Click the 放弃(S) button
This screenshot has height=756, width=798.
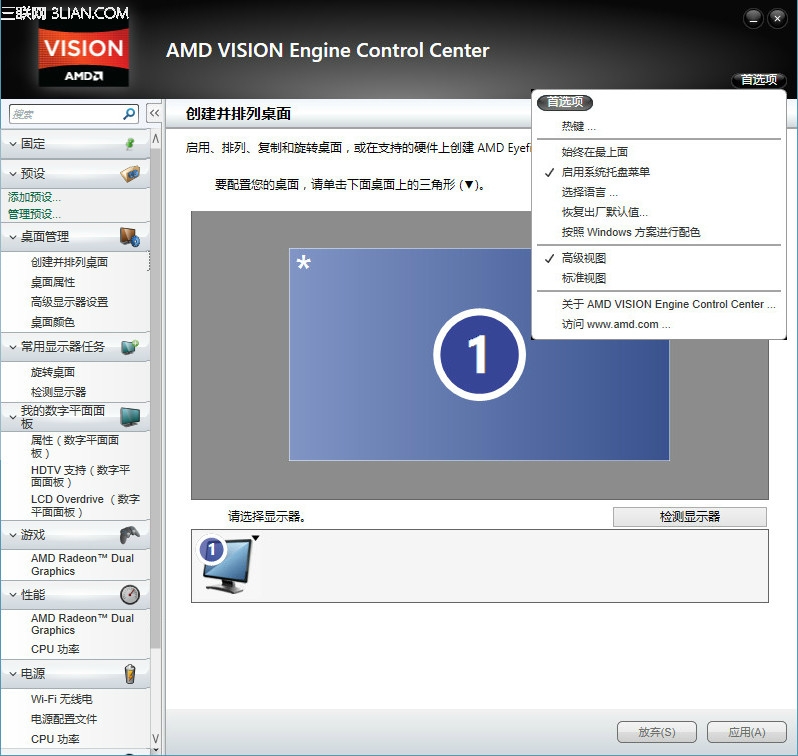click(657, 732)
